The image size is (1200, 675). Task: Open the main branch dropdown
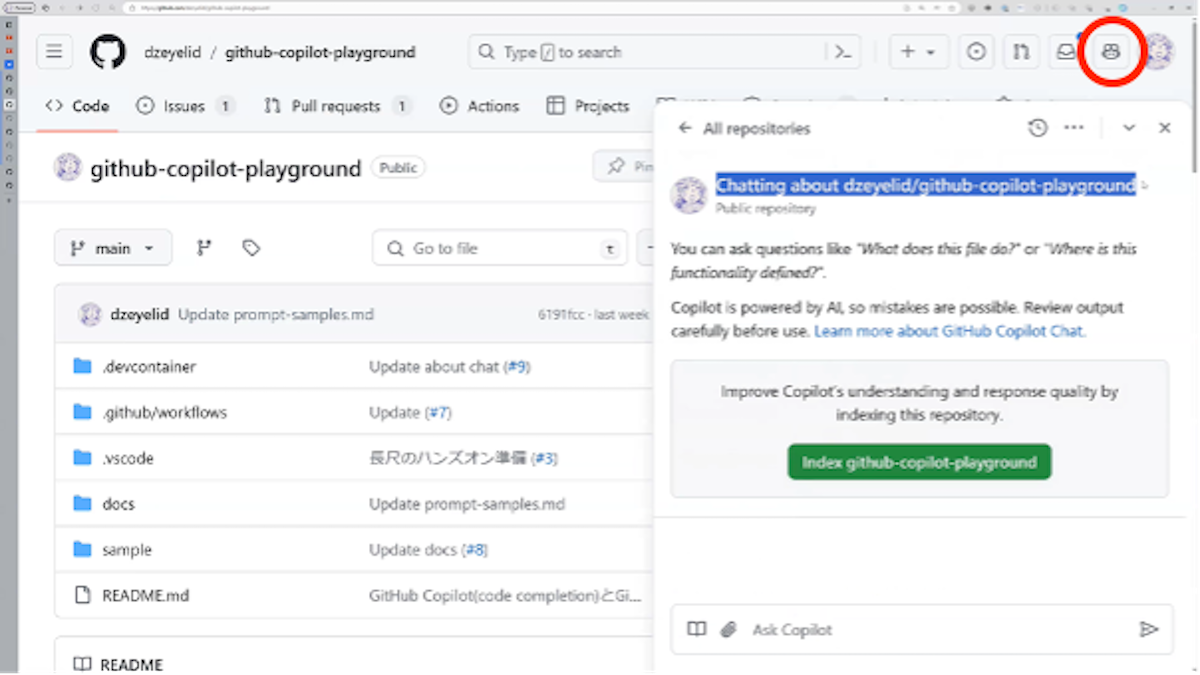click(x=113, y=248)
